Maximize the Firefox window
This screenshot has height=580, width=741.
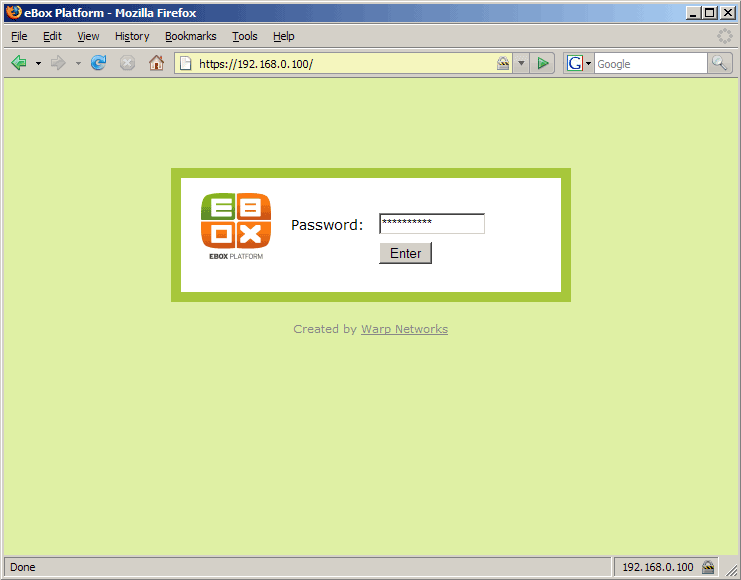(x=709, y=13)
